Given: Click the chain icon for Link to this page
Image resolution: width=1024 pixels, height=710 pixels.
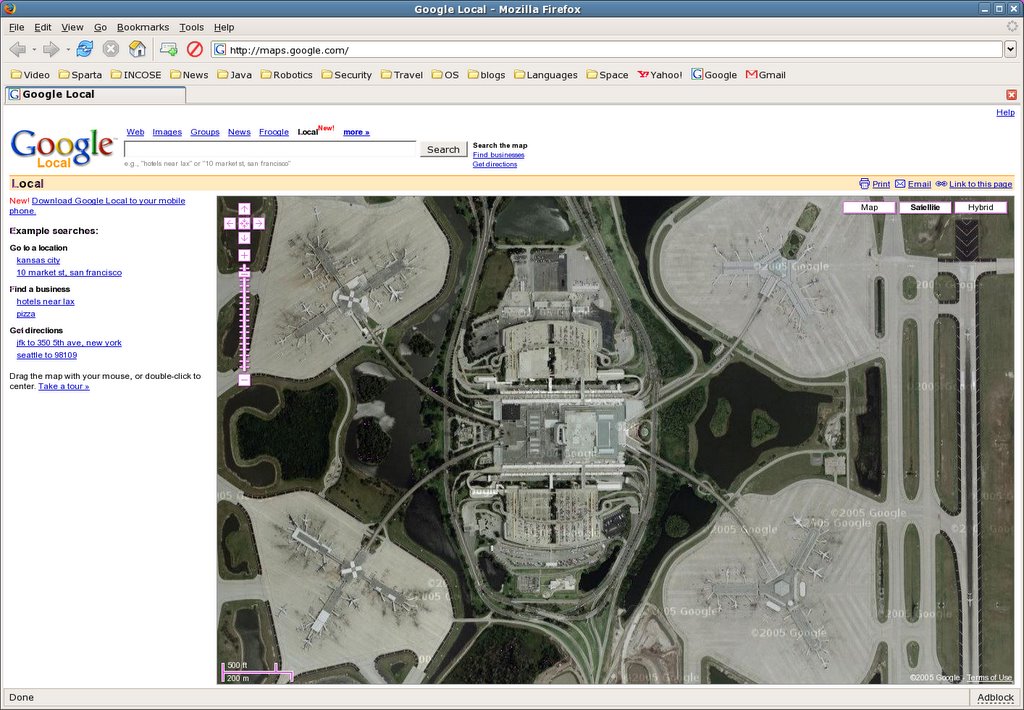Looking at the screenshot, I should [x=941, y=184].
